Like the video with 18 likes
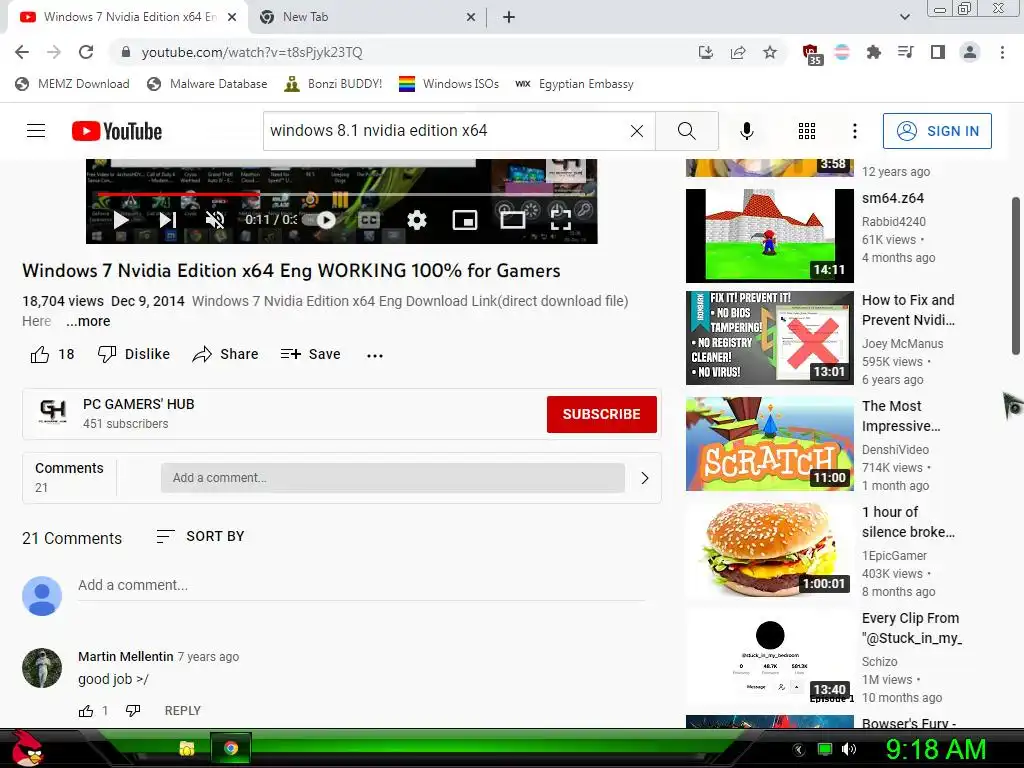The image size is (1024, 768). pyautogui.click(x=52, y=354)
